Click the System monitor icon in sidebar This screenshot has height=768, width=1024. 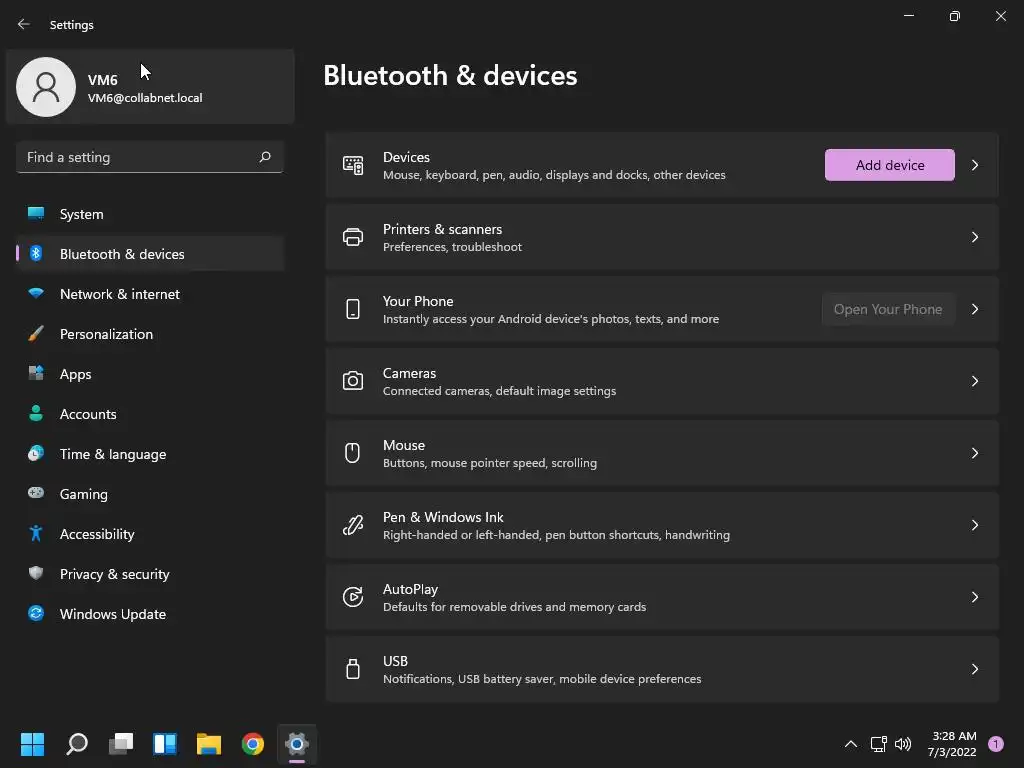(36, 214)
